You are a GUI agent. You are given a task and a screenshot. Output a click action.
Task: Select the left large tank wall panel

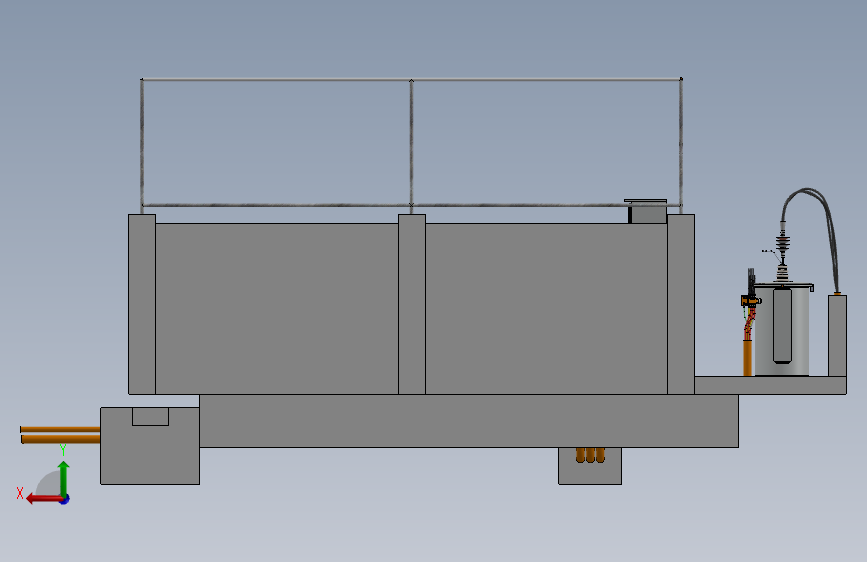(x=276, y=309)
